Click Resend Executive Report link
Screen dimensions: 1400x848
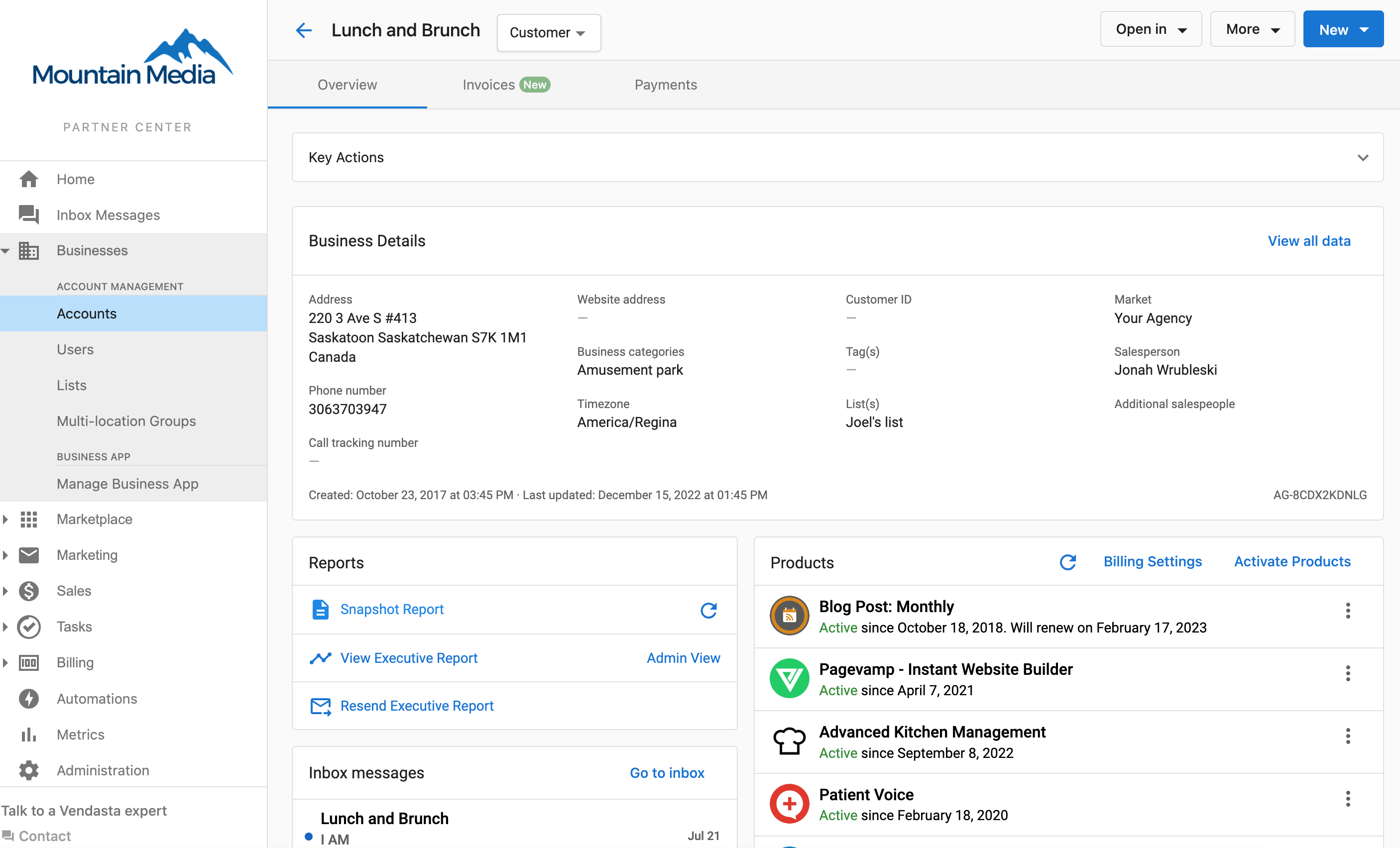point(417,706)
